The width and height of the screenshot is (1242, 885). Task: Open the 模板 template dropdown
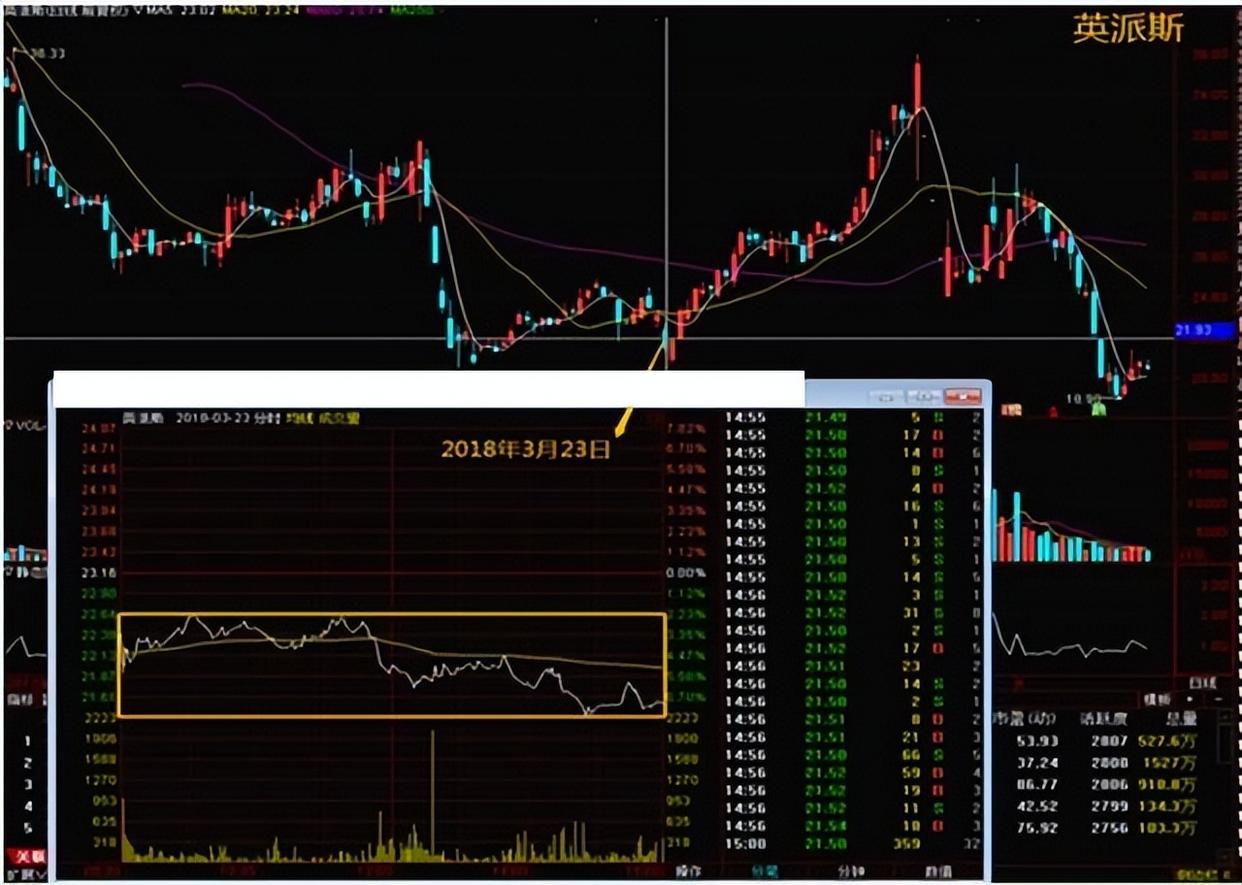[1157, 700]
